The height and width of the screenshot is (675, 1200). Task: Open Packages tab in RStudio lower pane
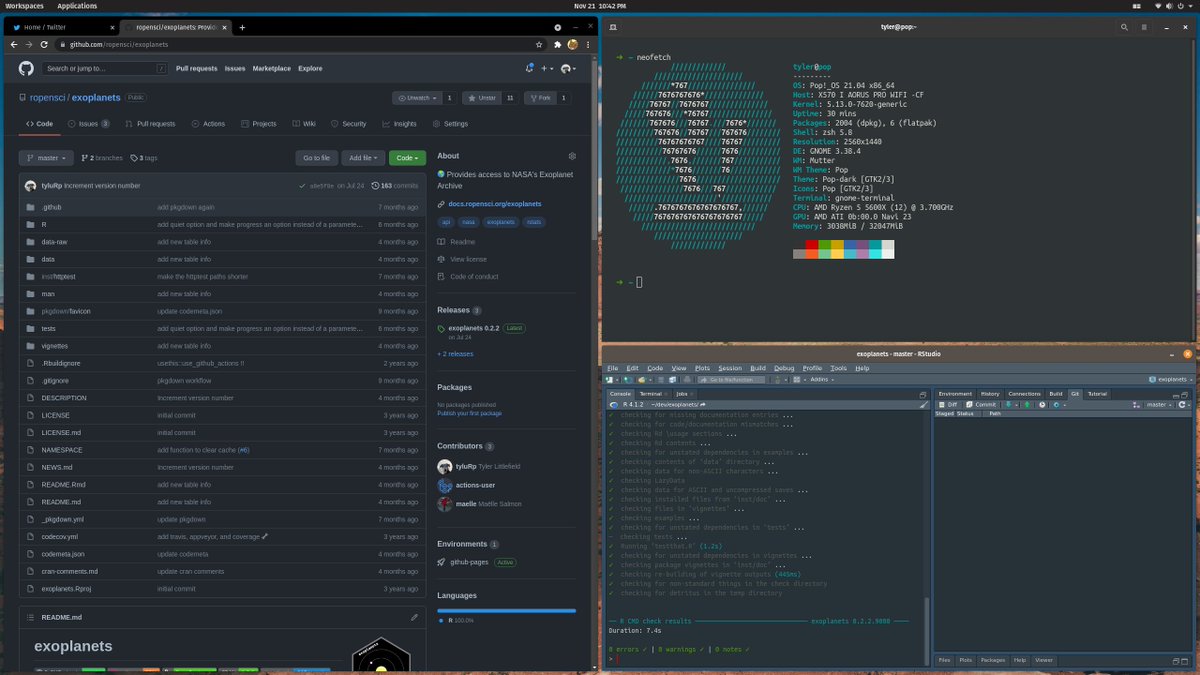[x=993, y=660]
